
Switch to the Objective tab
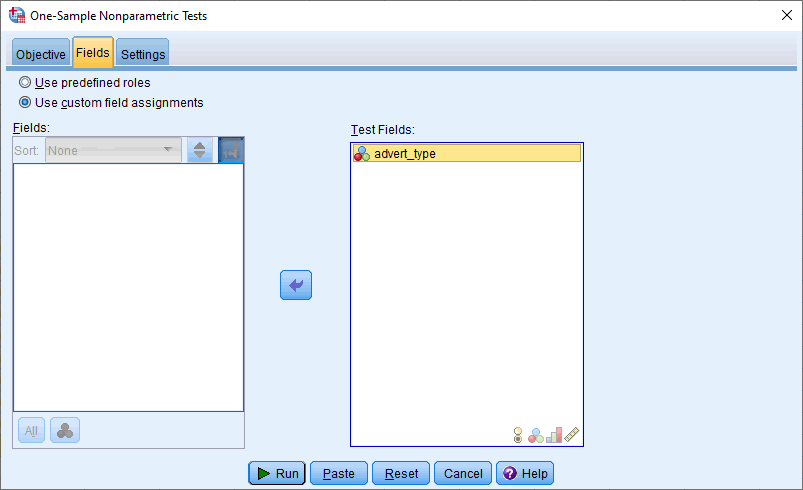coord(40,54)
